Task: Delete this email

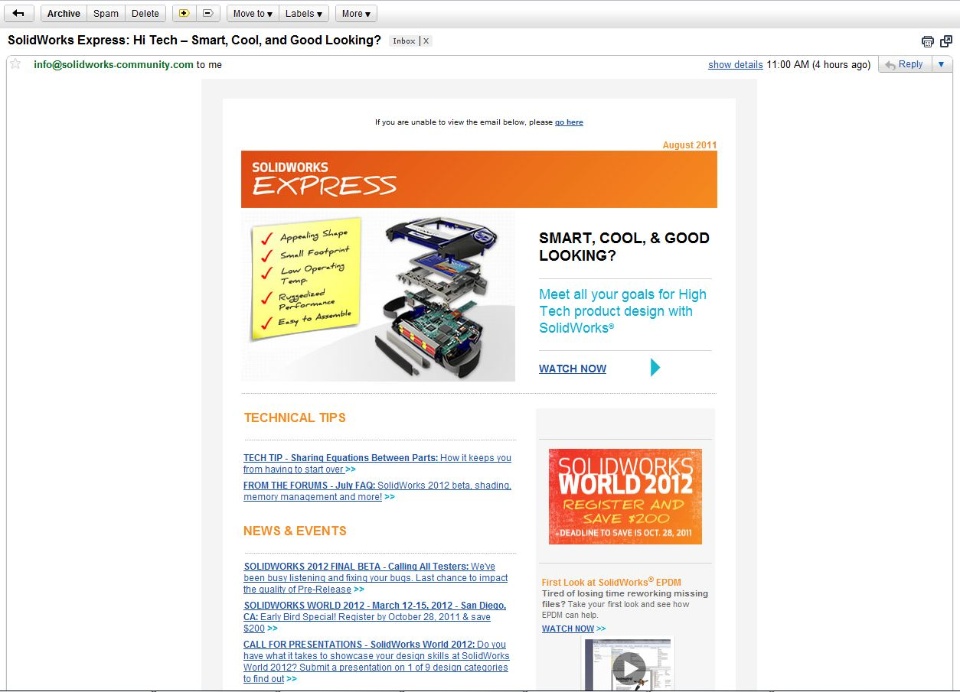Action: click(145, 13)
